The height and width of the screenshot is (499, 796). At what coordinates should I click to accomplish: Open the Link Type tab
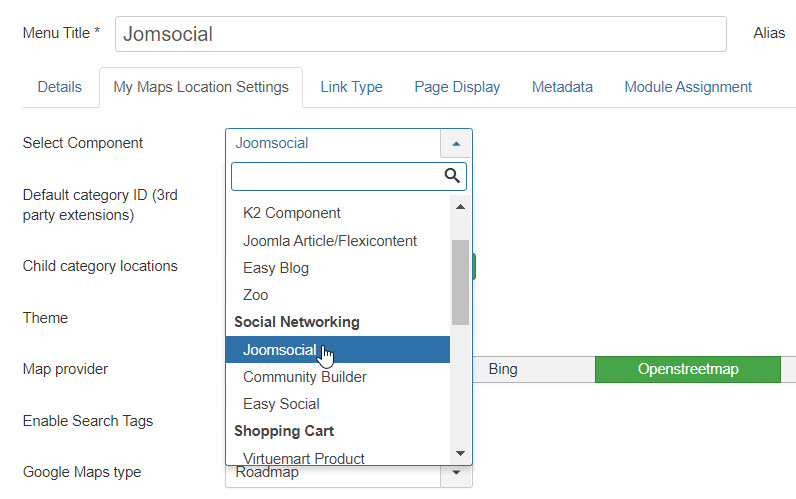(351, 87)
